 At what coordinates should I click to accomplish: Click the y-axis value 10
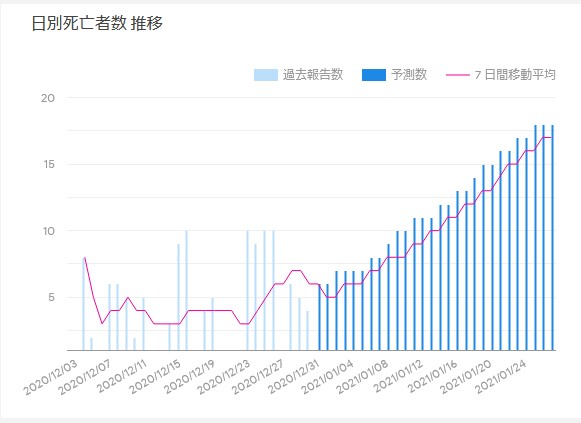(49, 231)
